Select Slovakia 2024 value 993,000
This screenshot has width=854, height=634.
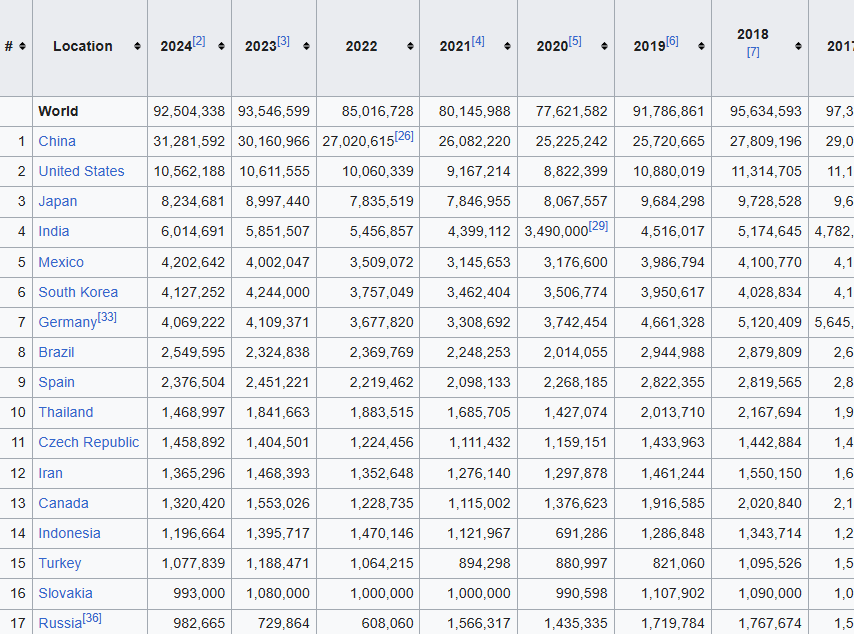(x=199, y=593)
